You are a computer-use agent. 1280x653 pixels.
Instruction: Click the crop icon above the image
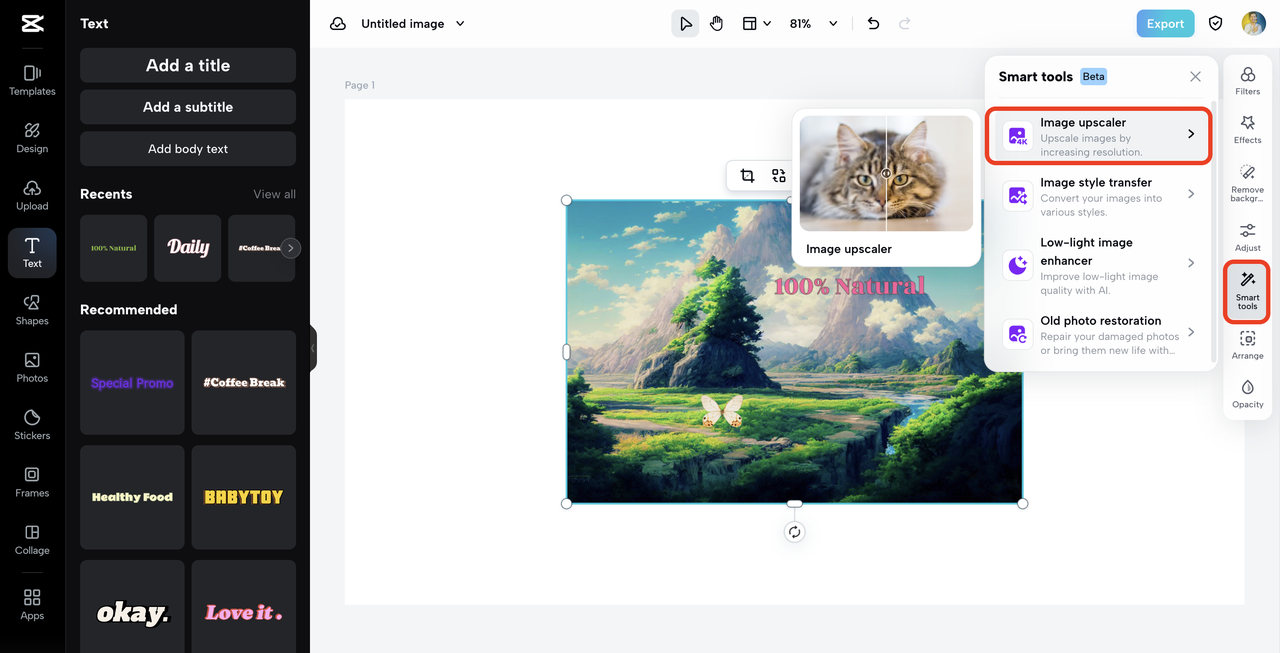point(747,176)
